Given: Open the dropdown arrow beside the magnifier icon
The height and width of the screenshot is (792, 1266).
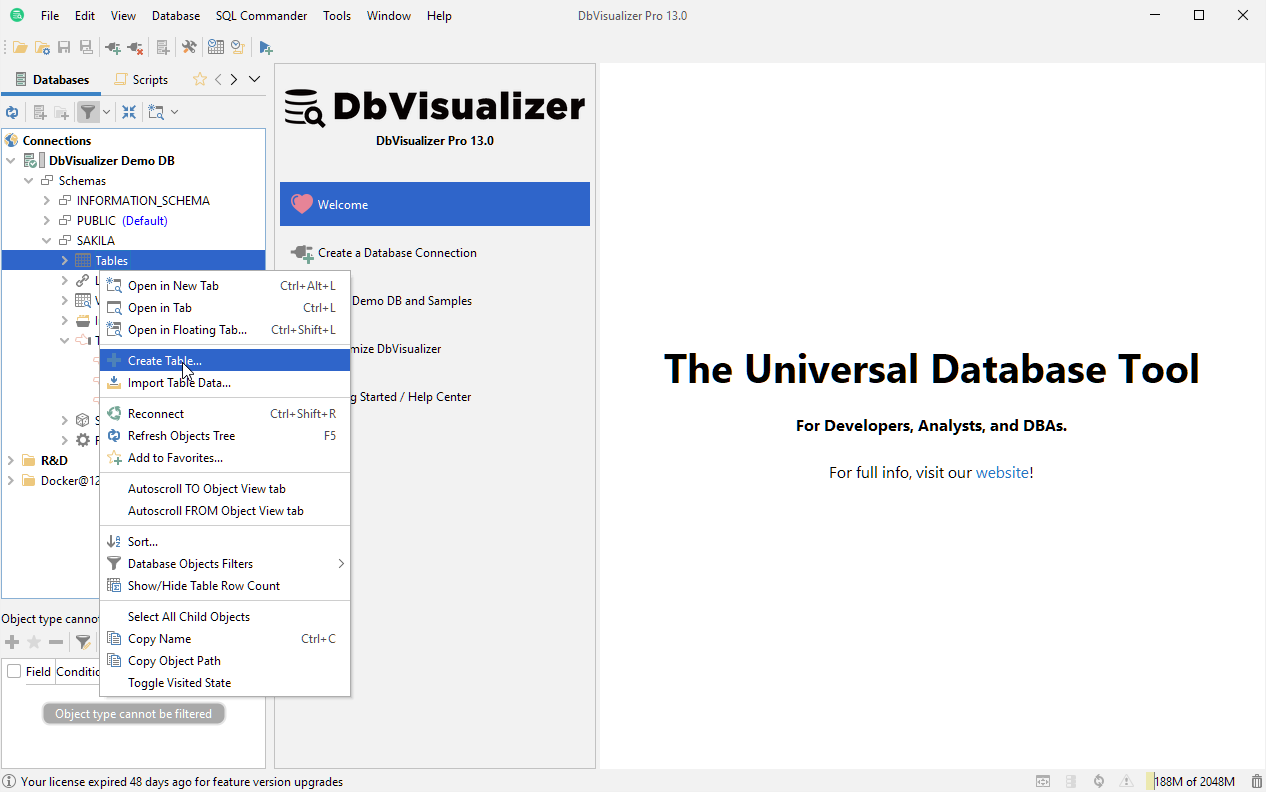Looking at the screenshot, I should [x=174, y=112].
